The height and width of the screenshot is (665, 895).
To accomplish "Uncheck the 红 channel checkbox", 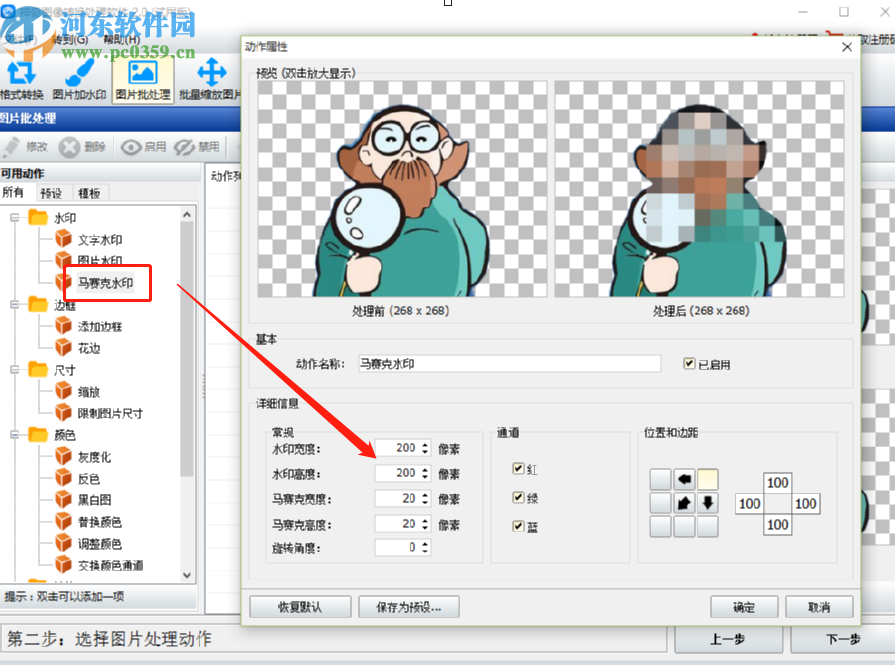I will (518, 469).
